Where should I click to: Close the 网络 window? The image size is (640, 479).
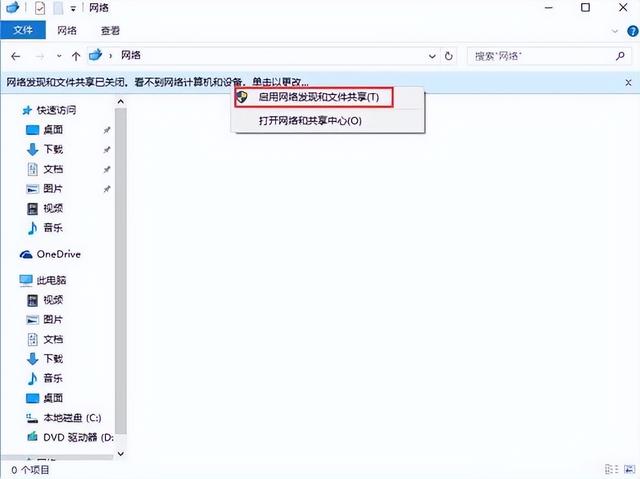coord(623,8)
